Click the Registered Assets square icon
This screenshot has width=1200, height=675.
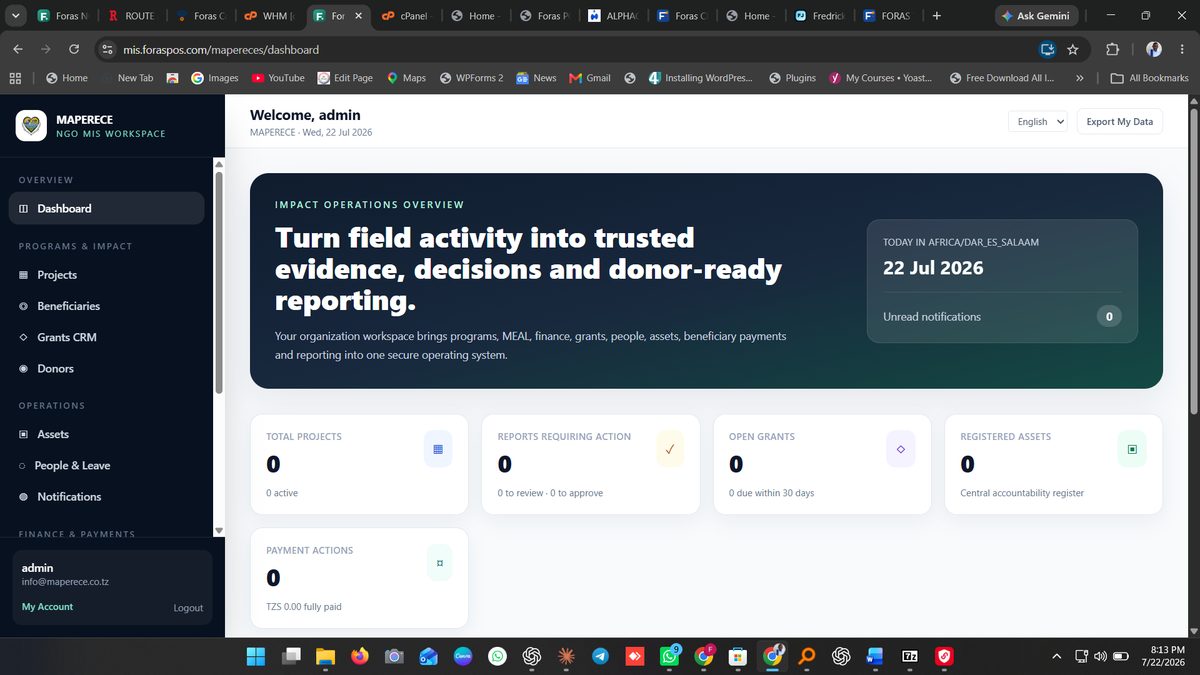tap(1132, 450)
